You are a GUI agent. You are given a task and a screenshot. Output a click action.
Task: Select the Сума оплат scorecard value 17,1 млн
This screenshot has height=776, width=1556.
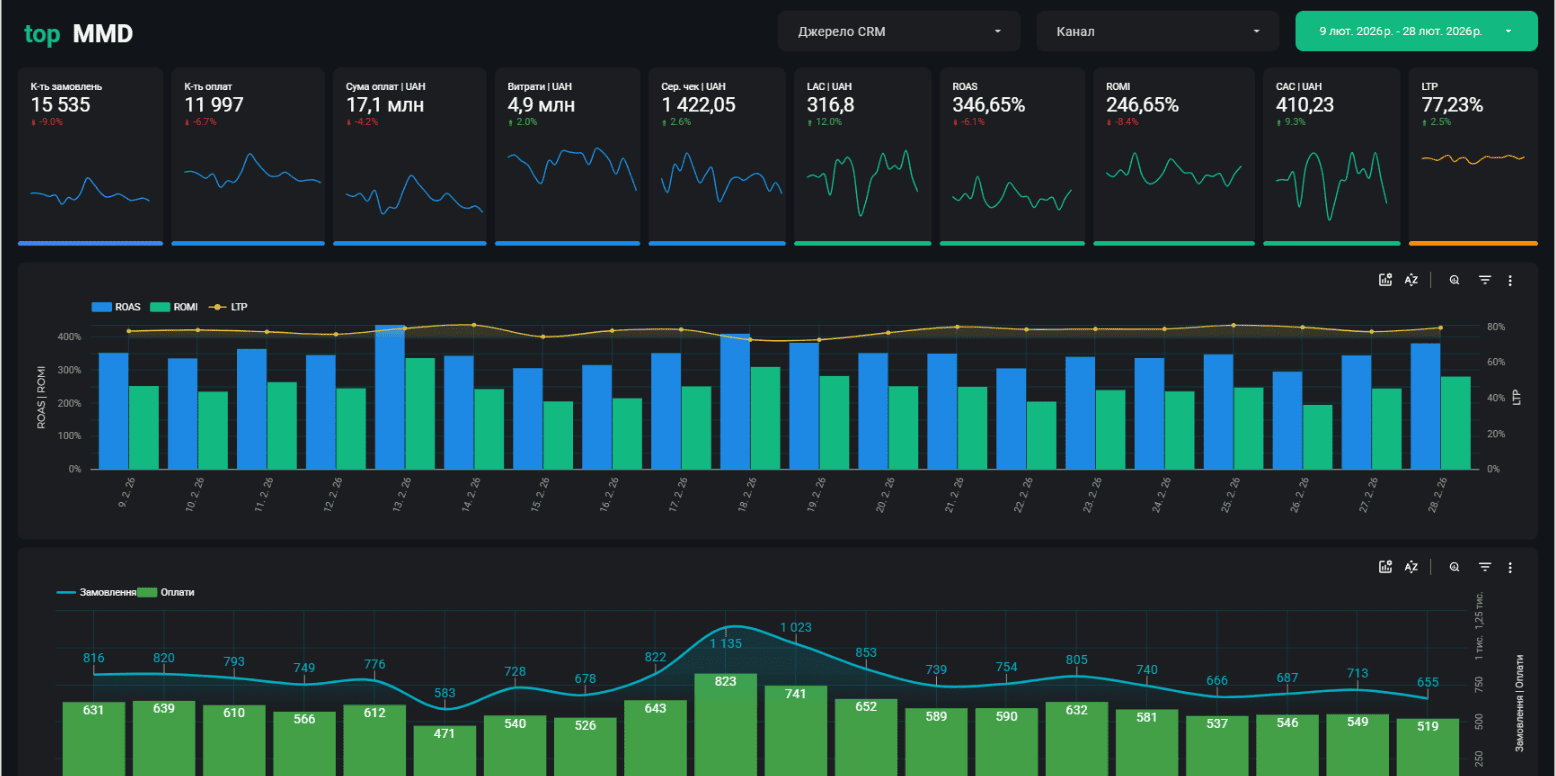coord(385,105)
